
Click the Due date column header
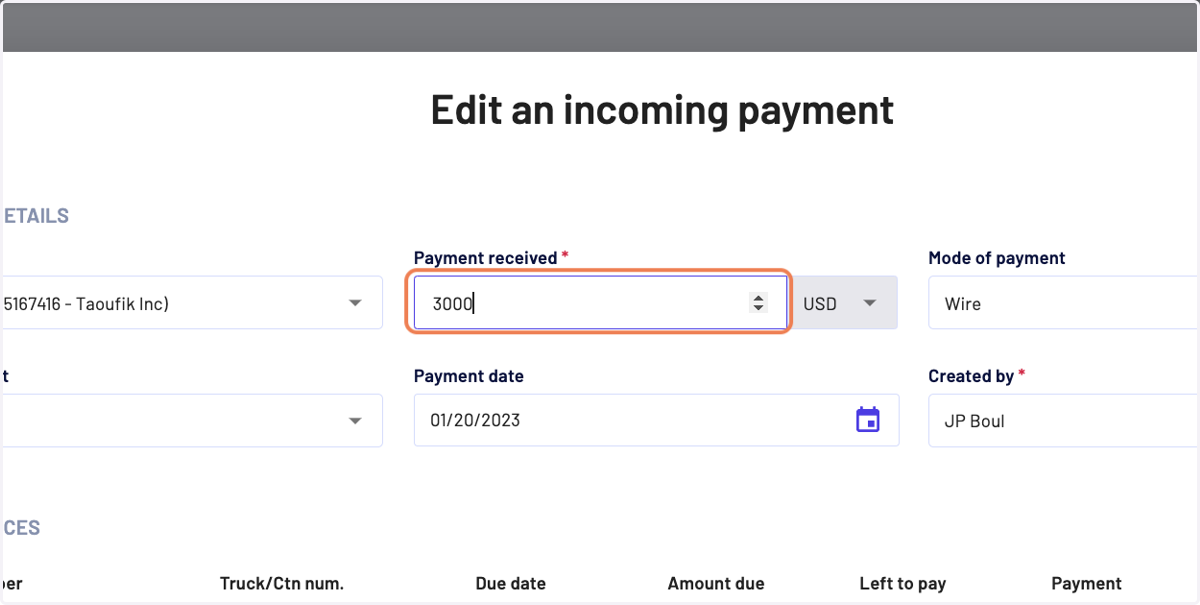click(511, 583)
